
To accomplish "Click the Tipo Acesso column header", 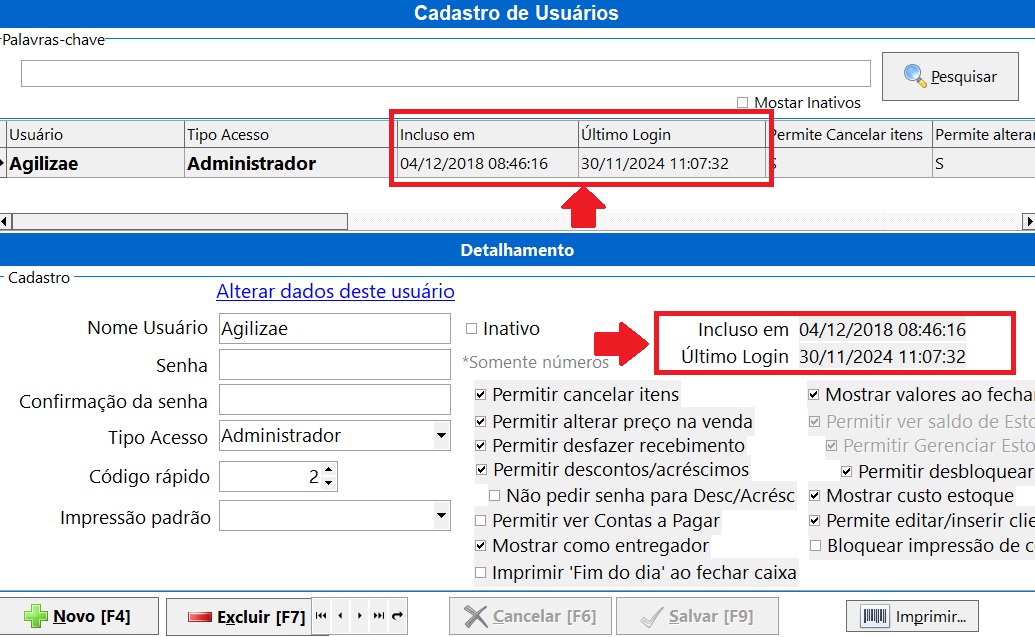I will (228, 135).
